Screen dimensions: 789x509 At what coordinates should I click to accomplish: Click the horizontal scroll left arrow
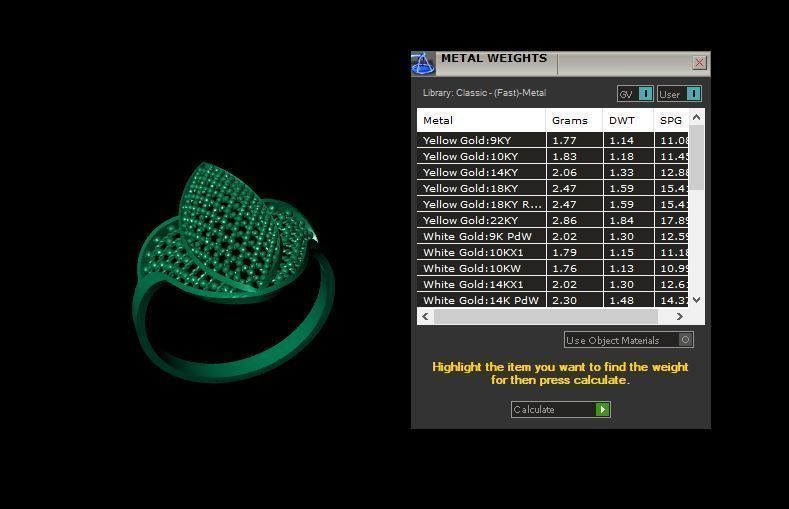tap(426, 316)
